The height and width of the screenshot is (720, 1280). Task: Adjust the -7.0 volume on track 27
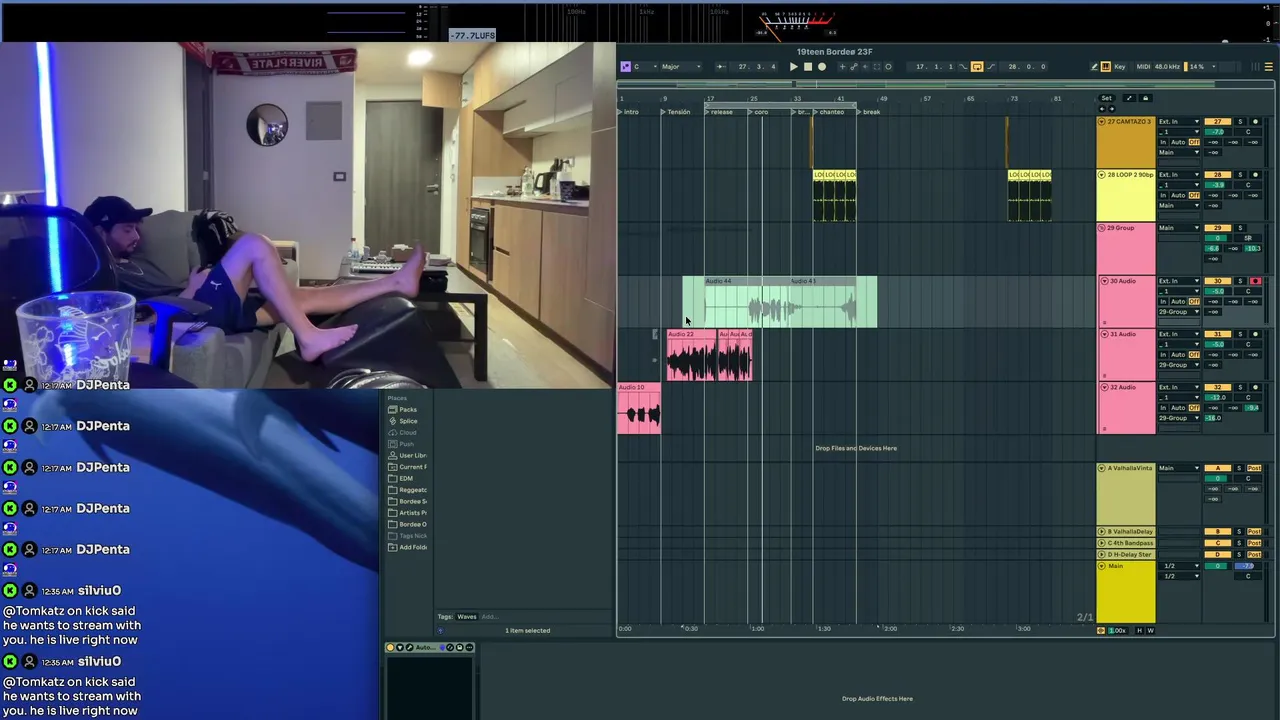point(1217,132)
